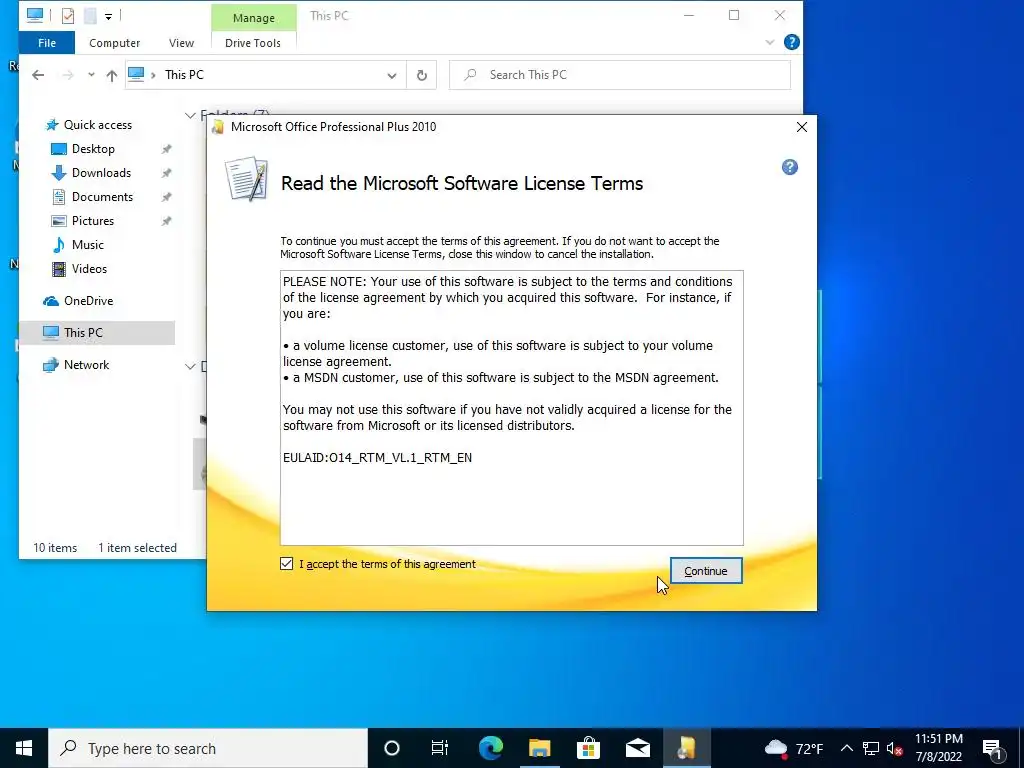Open the Windows Start menu

pos(24,748)
